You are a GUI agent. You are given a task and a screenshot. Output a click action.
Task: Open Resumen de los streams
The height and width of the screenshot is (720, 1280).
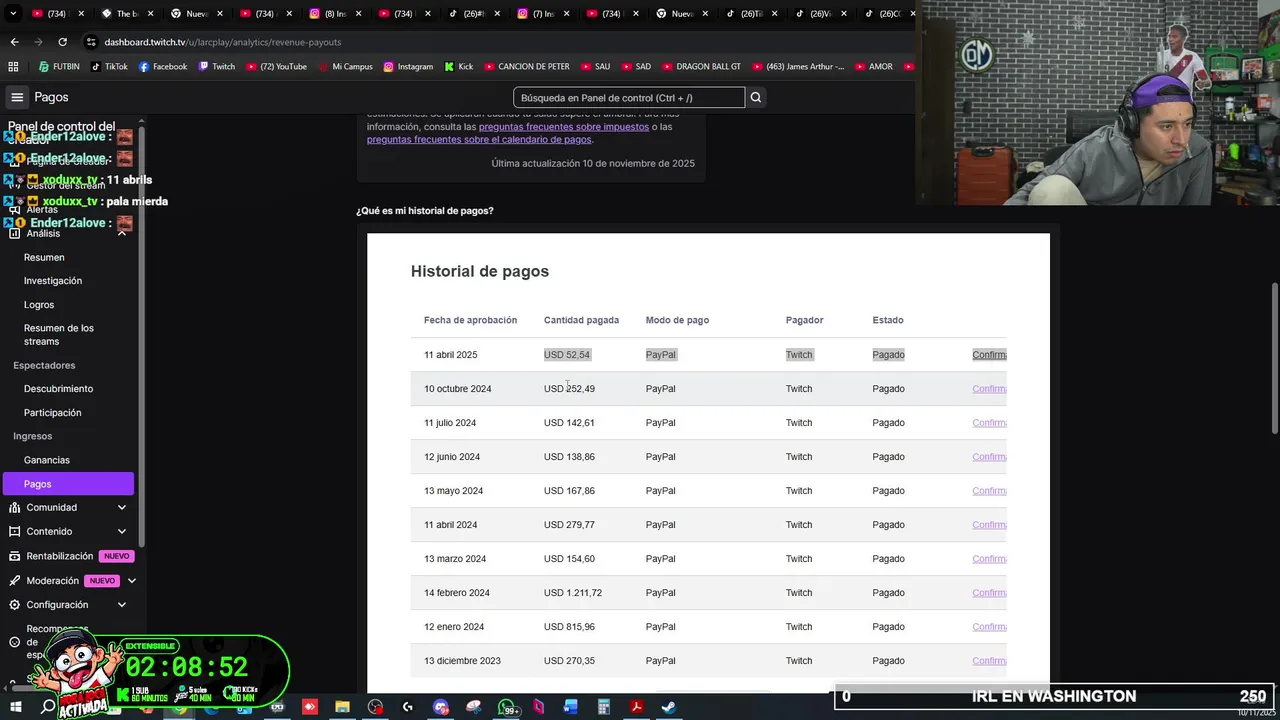[x=59, y=335]
